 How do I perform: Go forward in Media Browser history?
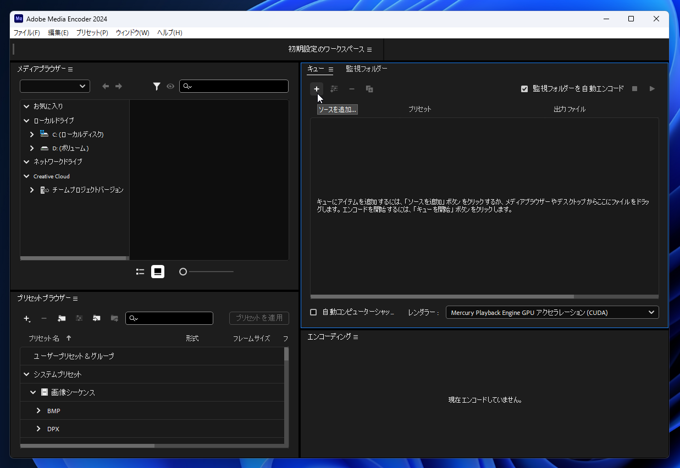pyautogui.click(x=118, y=86)
